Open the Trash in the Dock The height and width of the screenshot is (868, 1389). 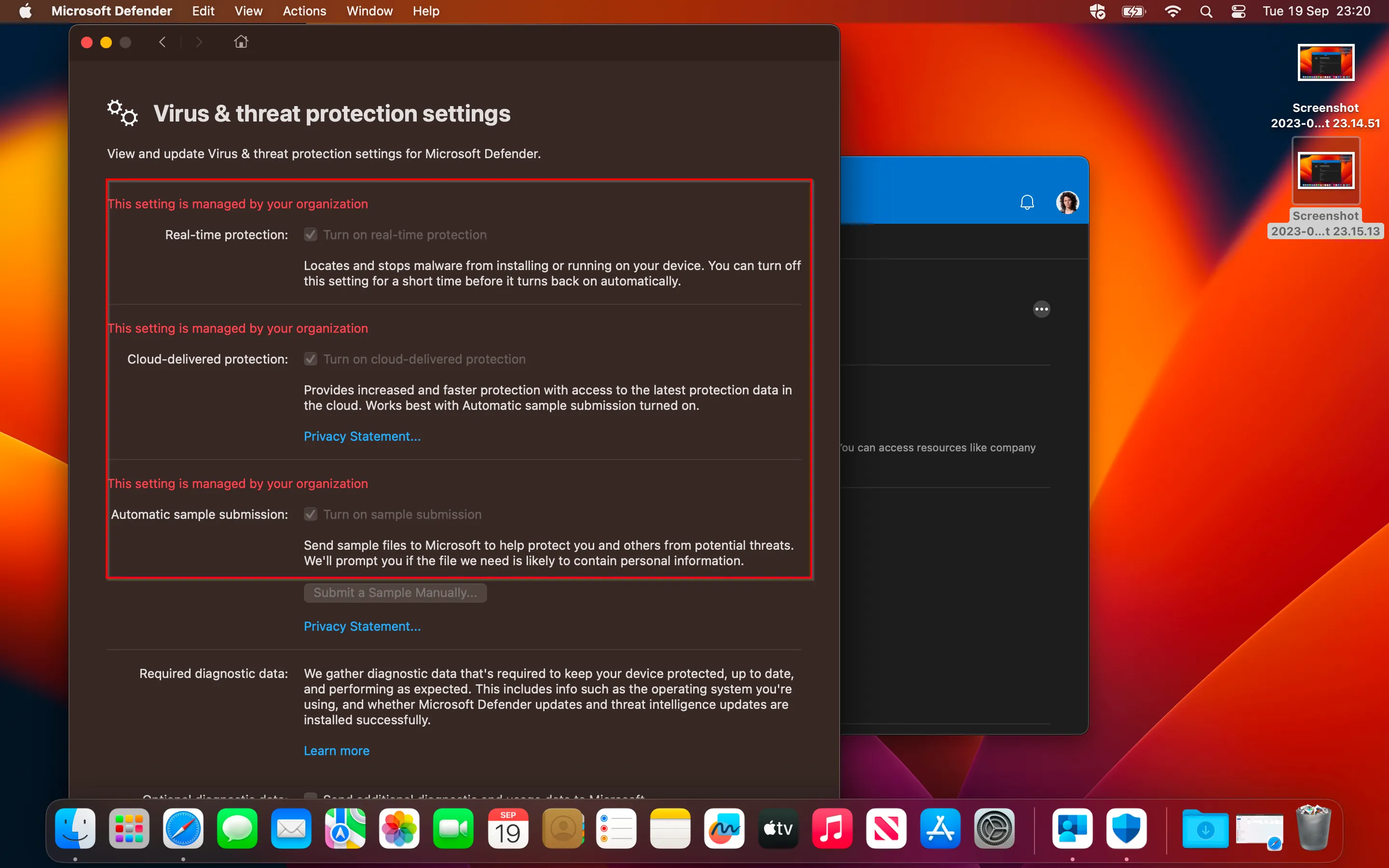pos(1313,827)
